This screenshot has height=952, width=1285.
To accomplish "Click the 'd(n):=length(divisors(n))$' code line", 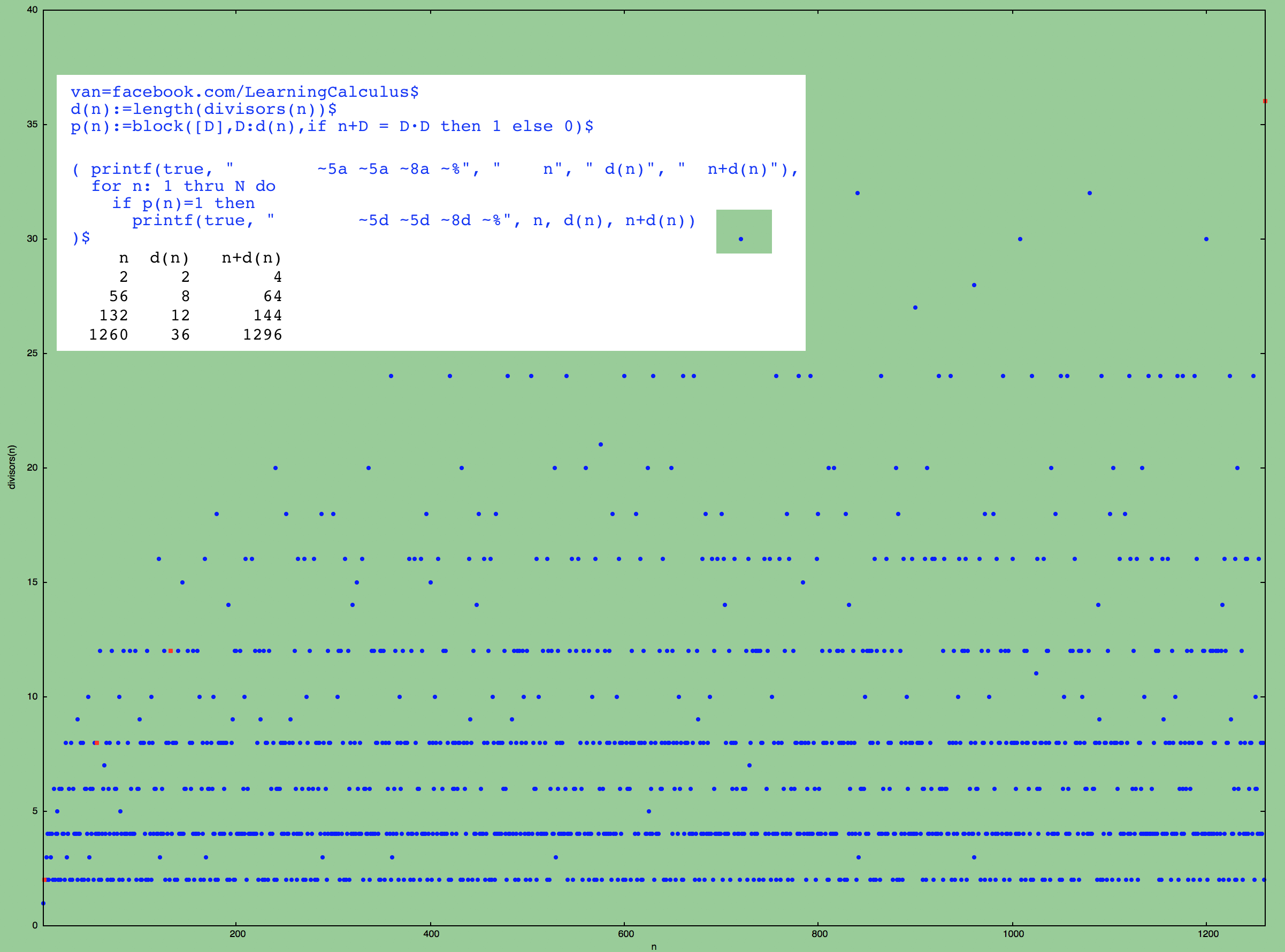I will tap(203, 110).
